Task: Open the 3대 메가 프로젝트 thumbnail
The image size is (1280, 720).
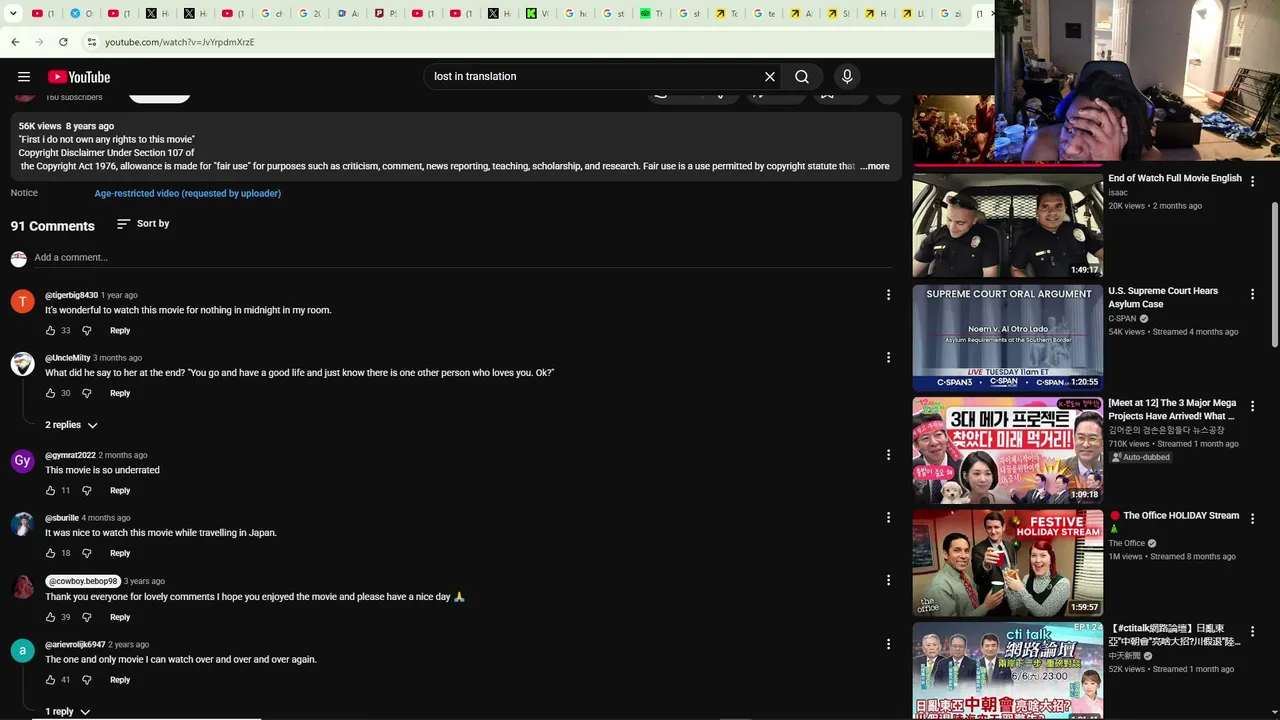Action: pyautogui.click(x=1007, y=451)
